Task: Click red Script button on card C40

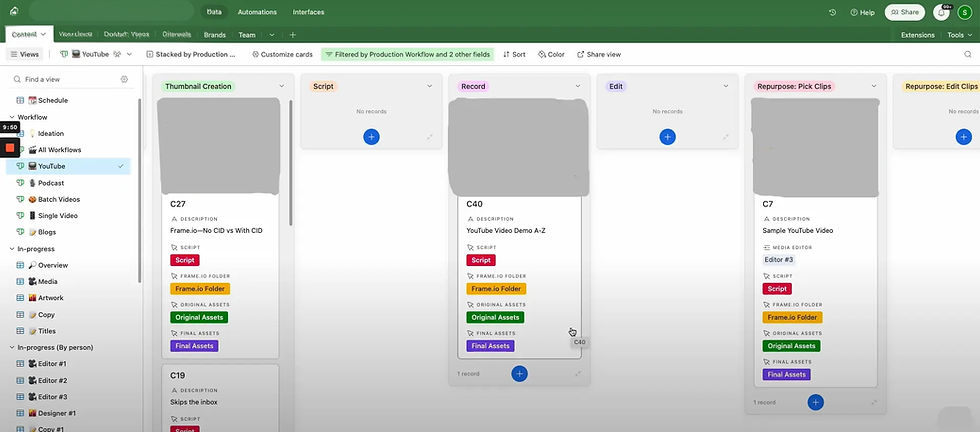Action: (481, 260)
